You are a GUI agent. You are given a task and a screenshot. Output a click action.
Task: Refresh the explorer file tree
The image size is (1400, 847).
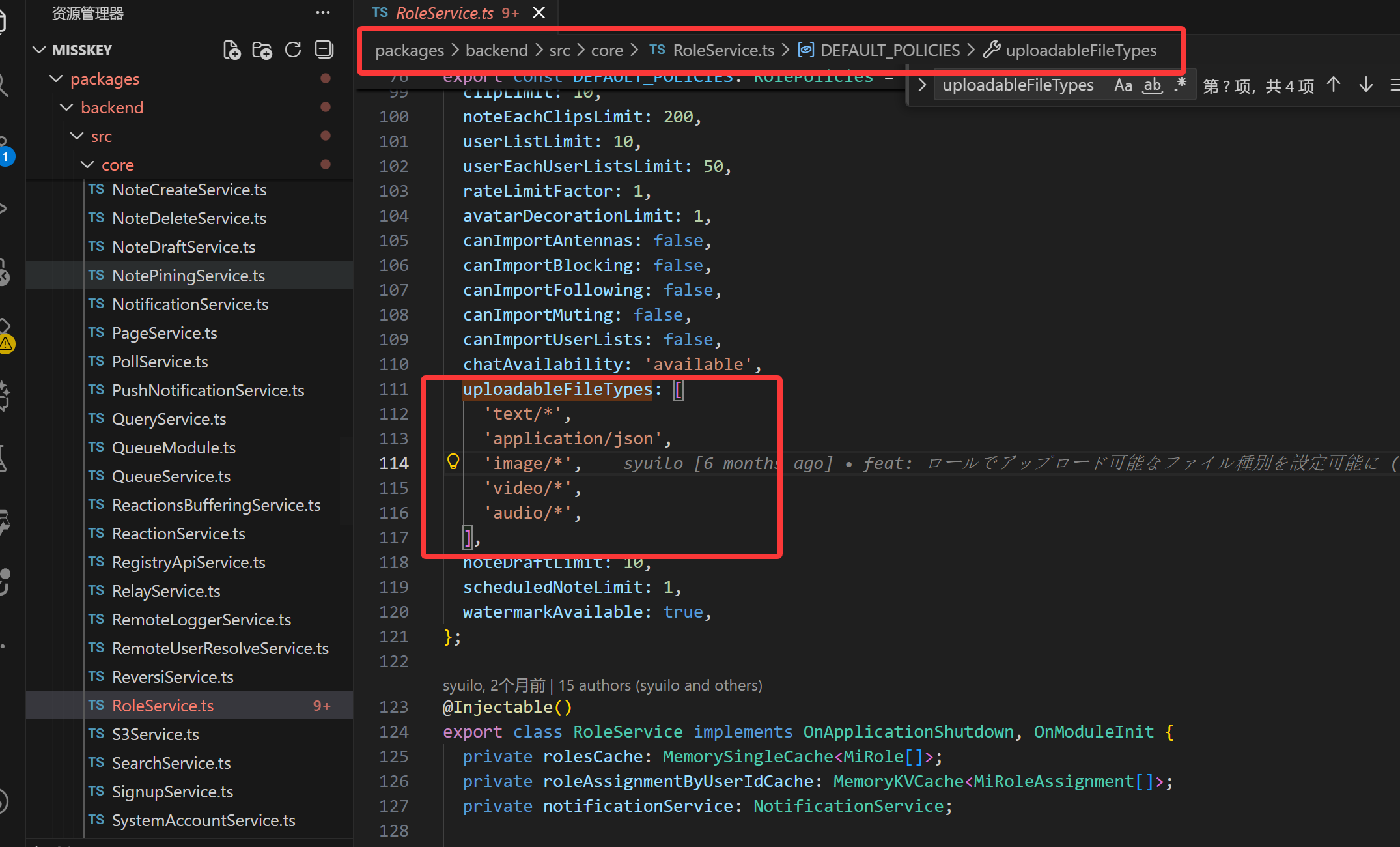tap(293, 50)
